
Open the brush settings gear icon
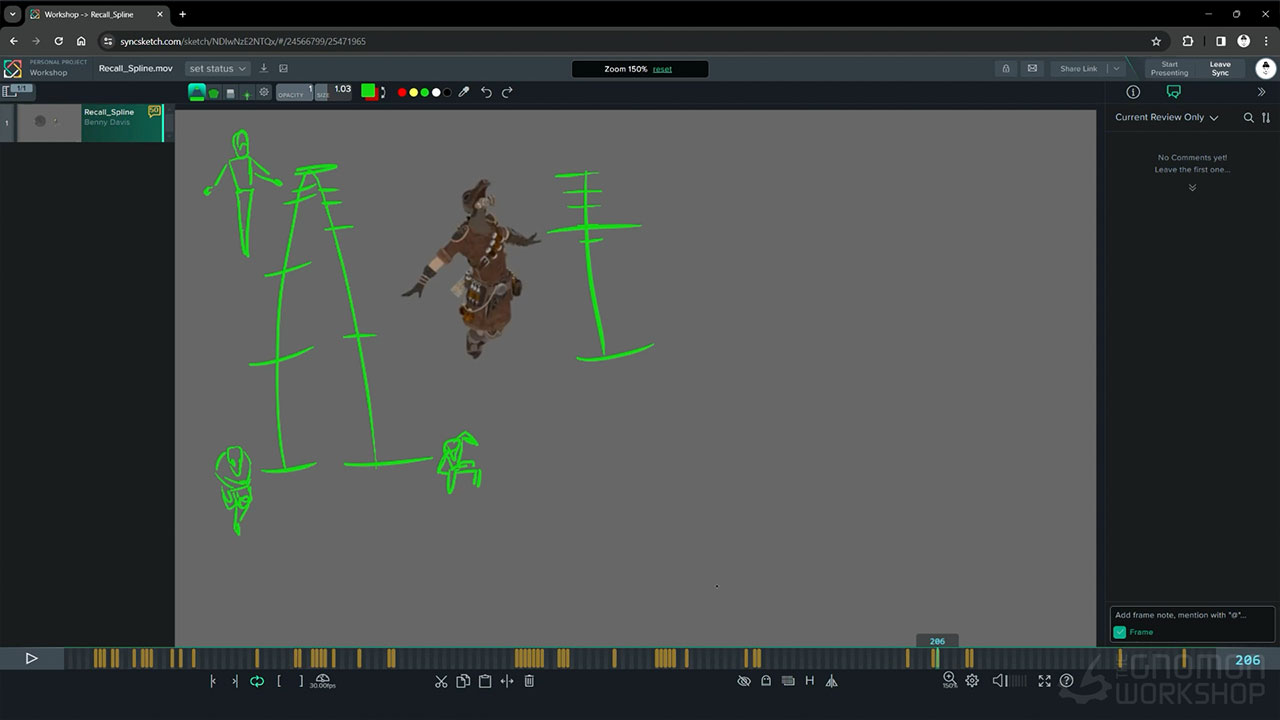264,92
